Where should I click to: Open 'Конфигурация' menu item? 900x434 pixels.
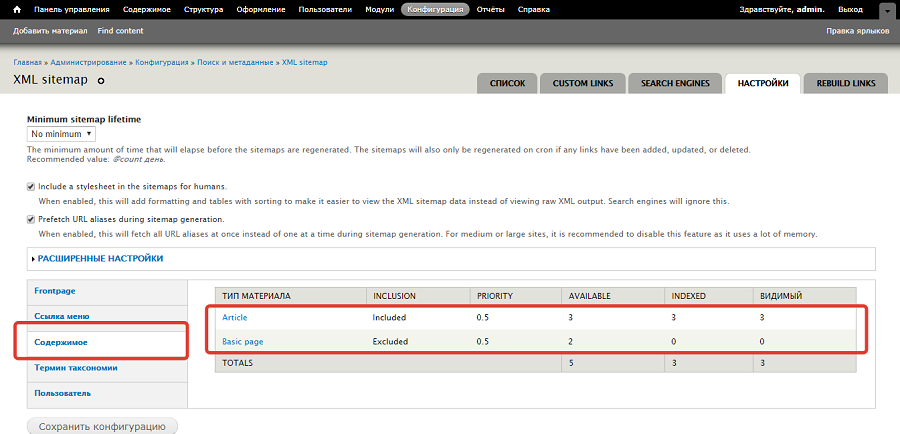(435, 9)
